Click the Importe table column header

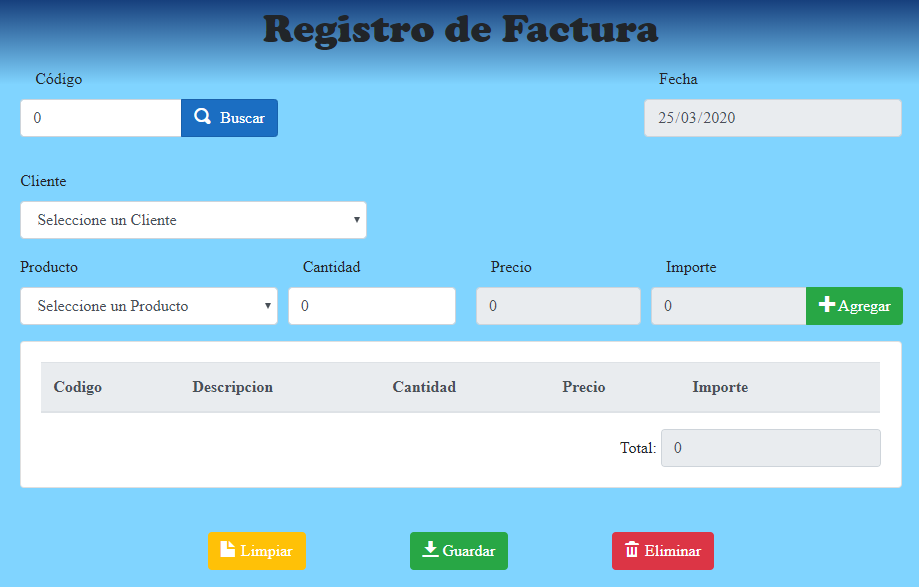coord(720,387)
